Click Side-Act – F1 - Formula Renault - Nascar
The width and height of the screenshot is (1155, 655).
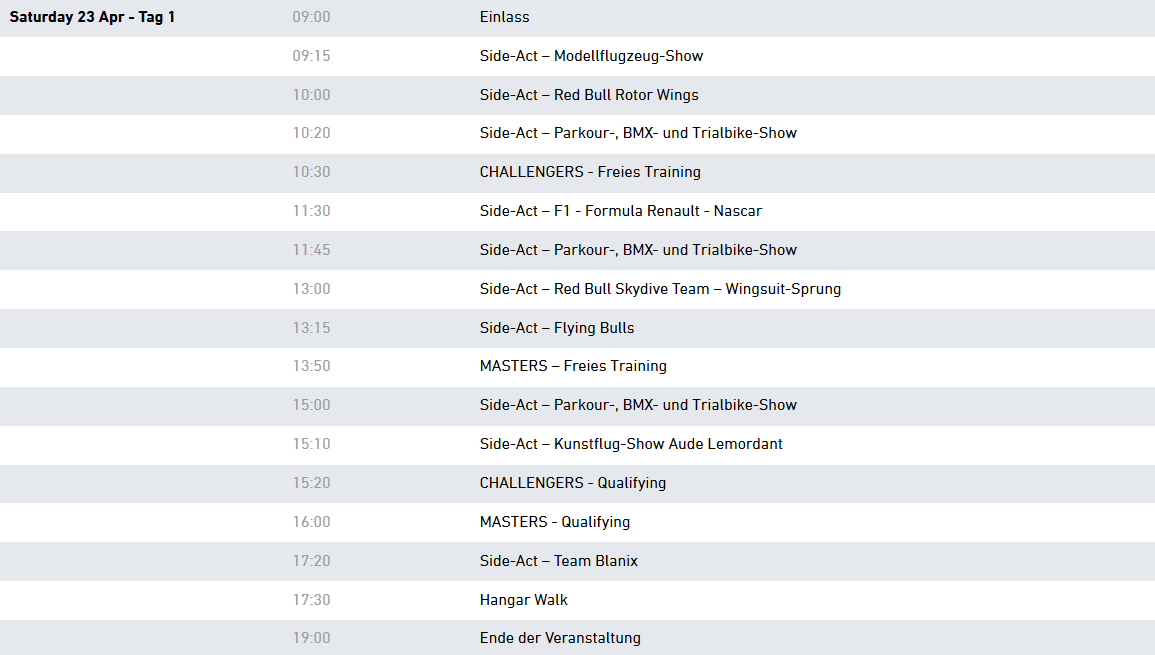(621, 211)
